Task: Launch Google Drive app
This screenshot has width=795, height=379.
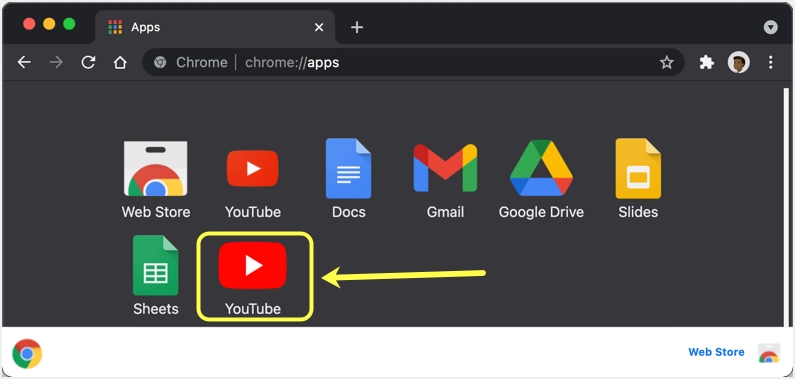Action: click(x=541, y=168)
